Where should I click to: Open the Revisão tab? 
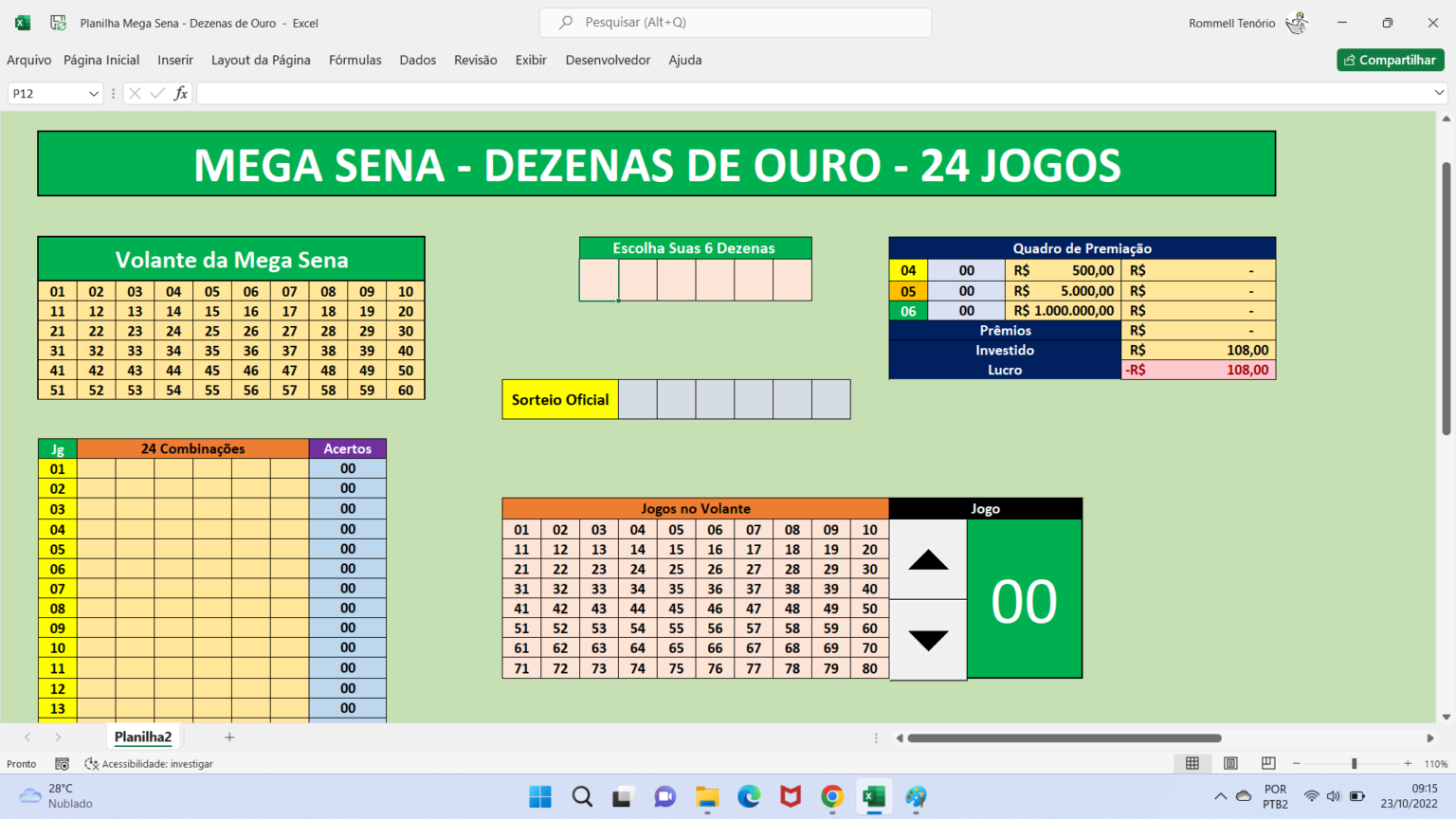(476, 60)
